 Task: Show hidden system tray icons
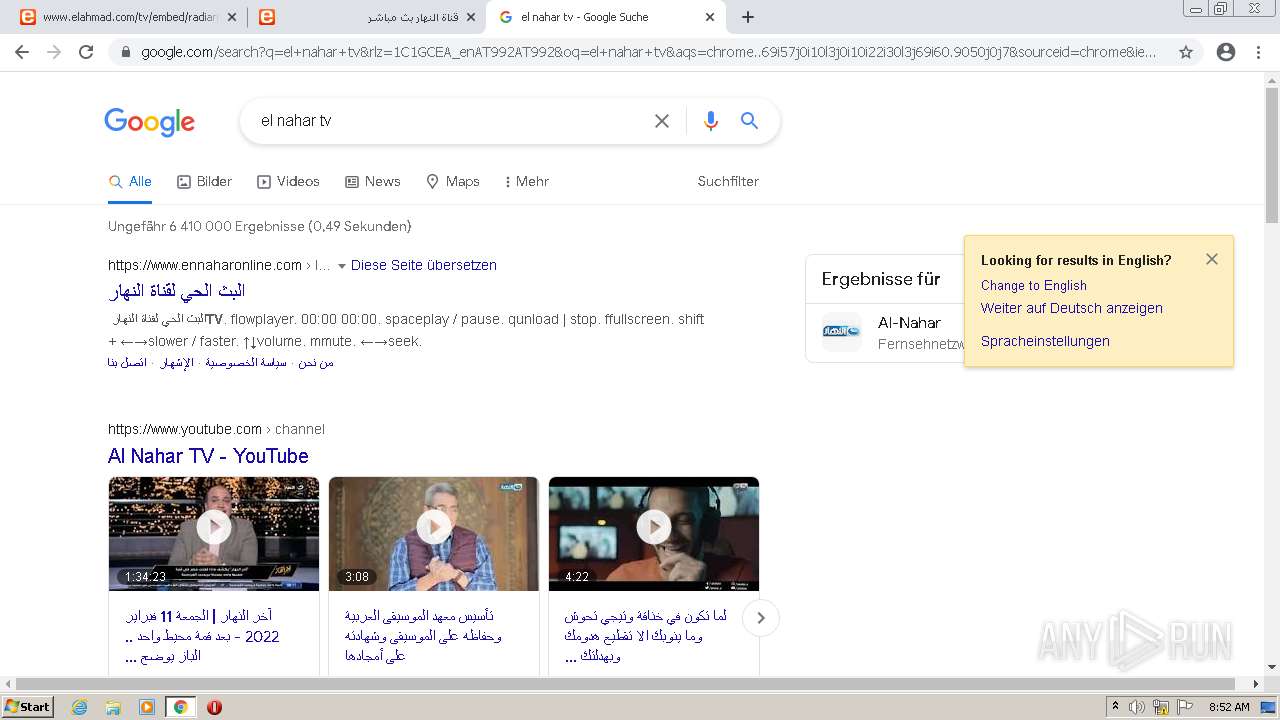pos(1116,707)
